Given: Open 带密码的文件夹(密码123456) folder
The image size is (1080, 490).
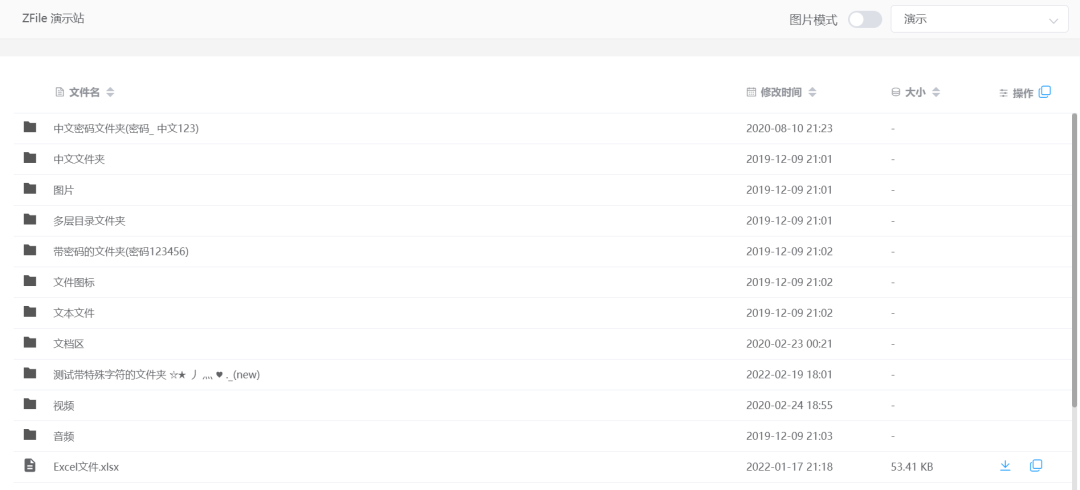Looking at the screenshot, I should point(120,251).
